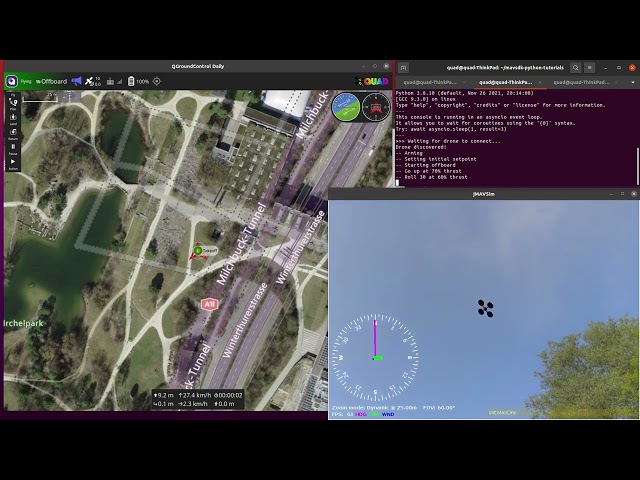Open the Action menu in toolstrip
640x480 pixels.
[13, 164]
